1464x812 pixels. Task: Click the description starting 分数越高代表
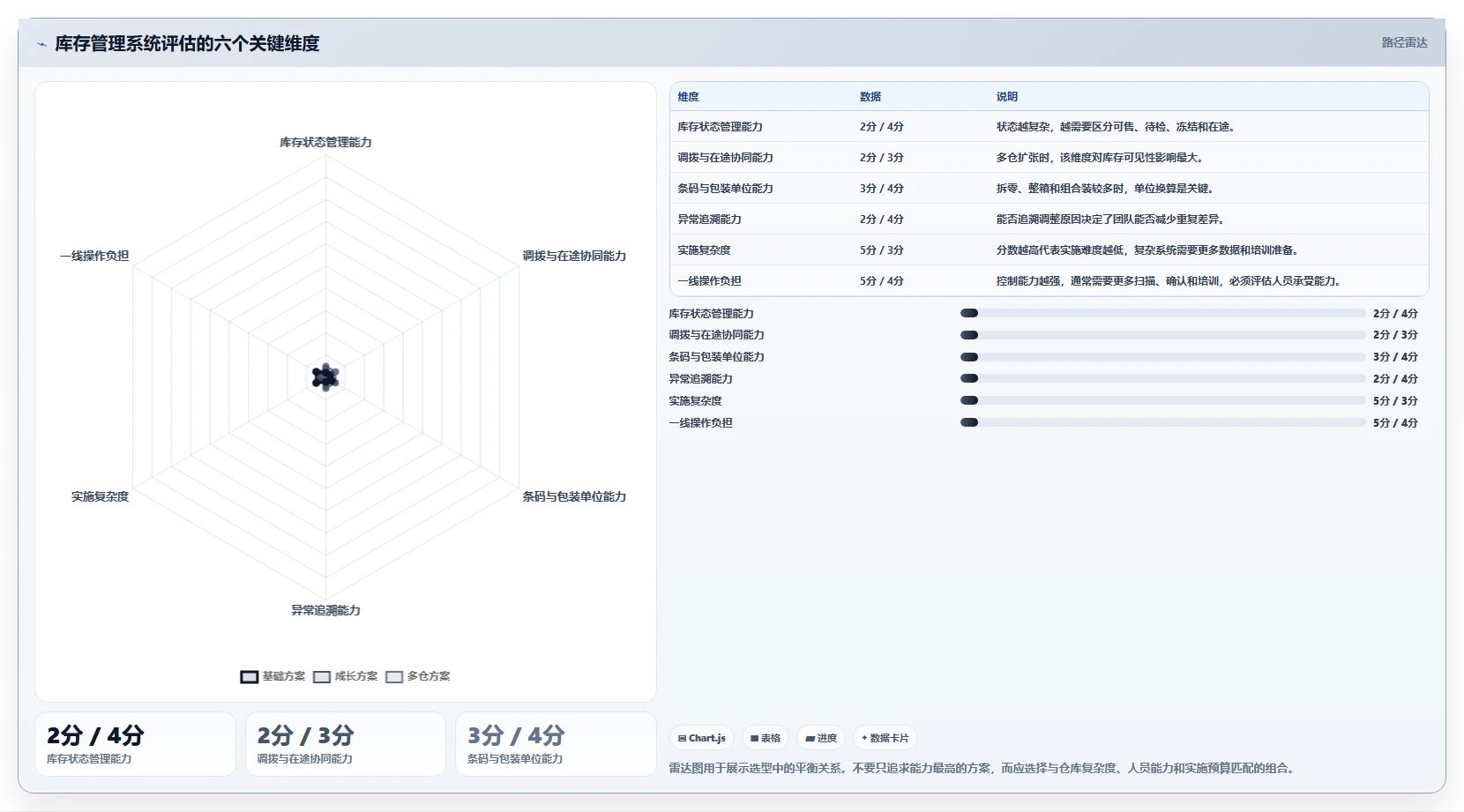tap(1149, 250)
